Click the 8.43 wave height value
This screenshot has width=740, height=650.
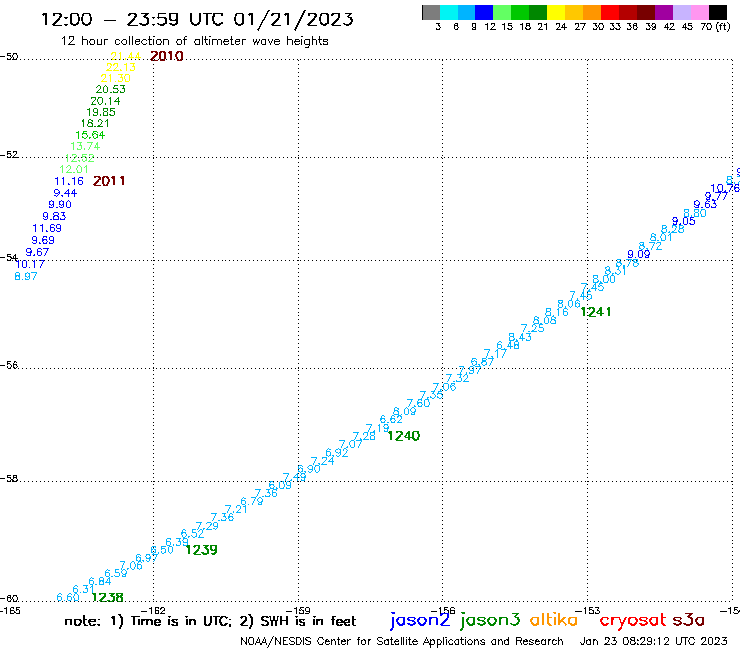pyautogui.click(x=520, y=338)
